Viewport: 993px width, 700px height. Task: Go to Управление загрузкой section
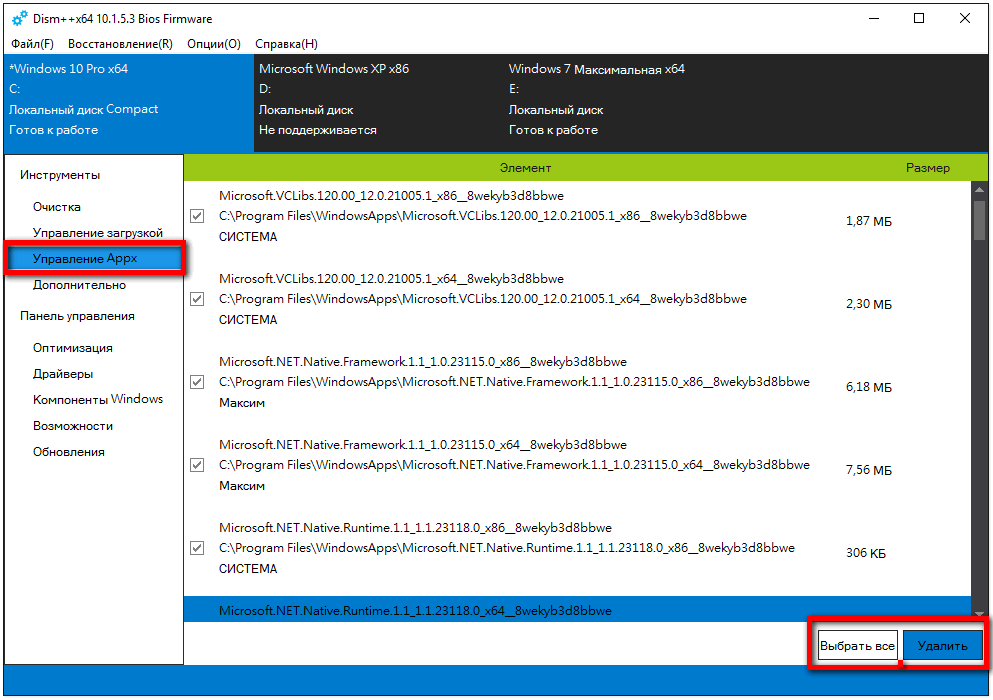(97, 233)
